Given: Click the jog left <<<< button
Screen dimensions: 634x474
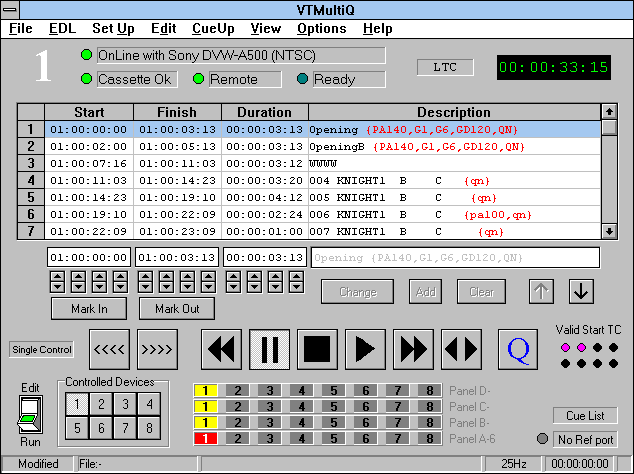Looking at the screenshot, I should coord(109,349).
